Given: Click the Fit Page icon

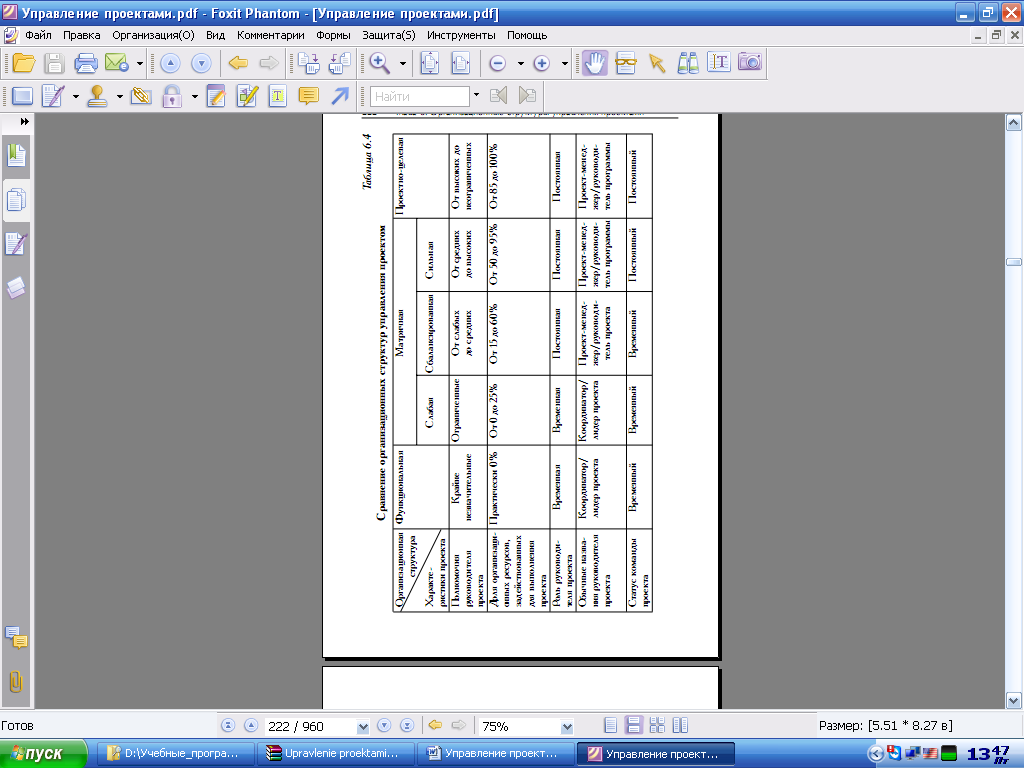Looking at the screenshot, I should 430,63.
